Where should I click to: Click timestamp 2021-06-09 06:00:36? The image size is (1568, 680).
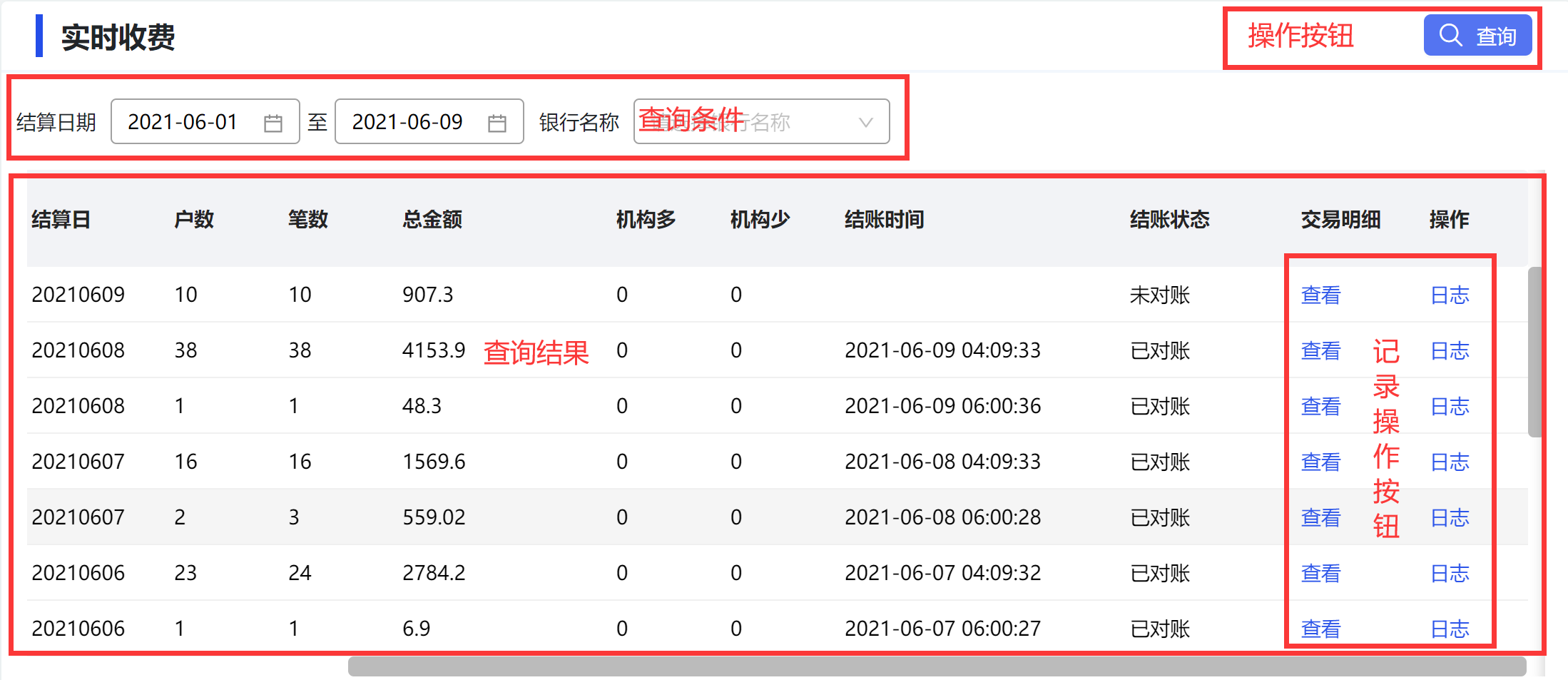(942, 406)
